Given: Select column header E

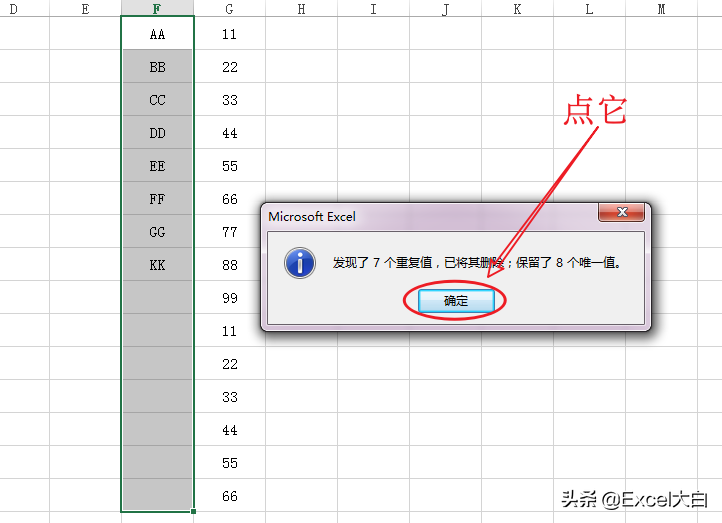Looking at the screenshot, I should coord(86,8).
